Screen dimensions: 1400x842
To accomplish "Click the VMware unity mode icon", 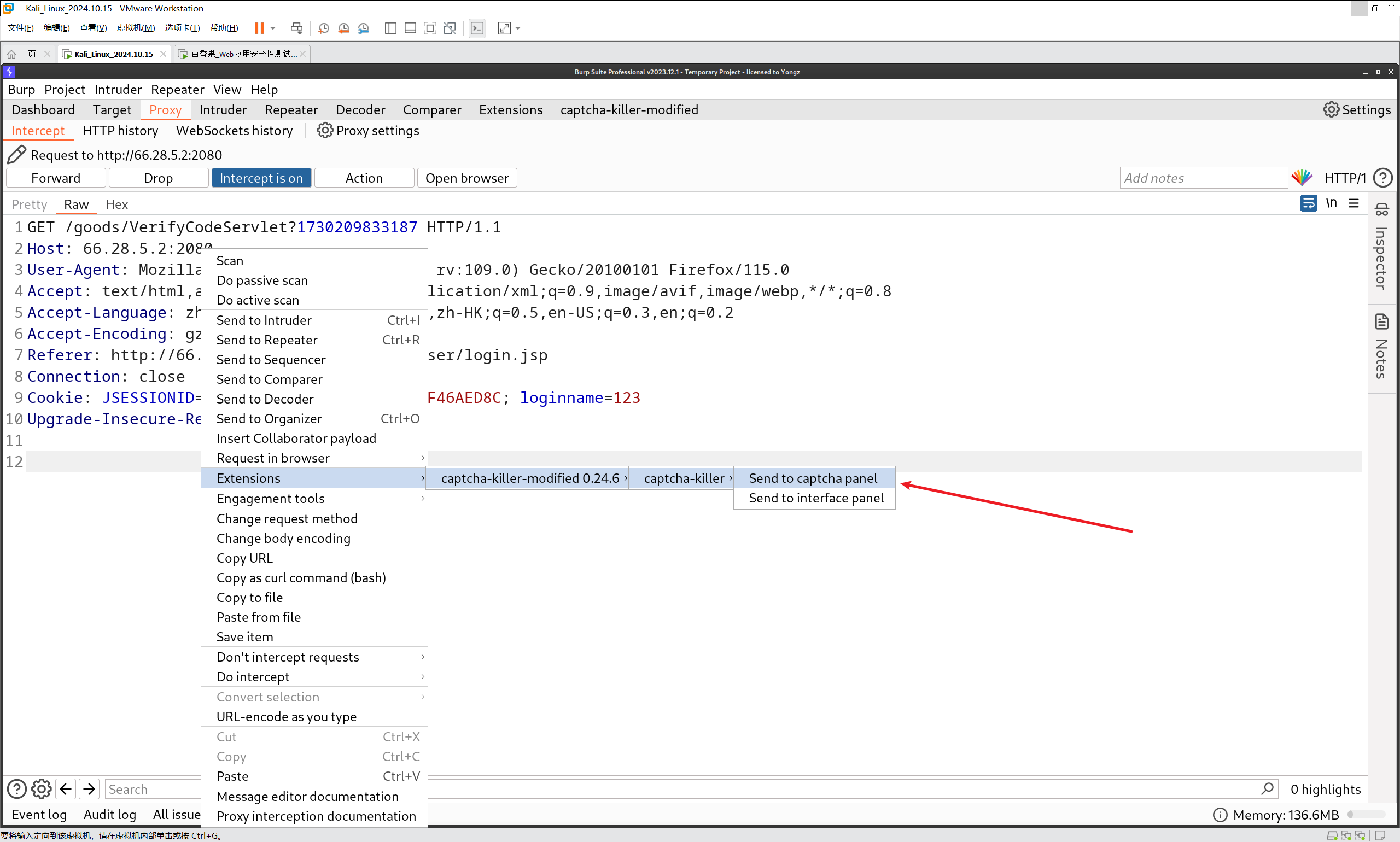I will [450, 28].
